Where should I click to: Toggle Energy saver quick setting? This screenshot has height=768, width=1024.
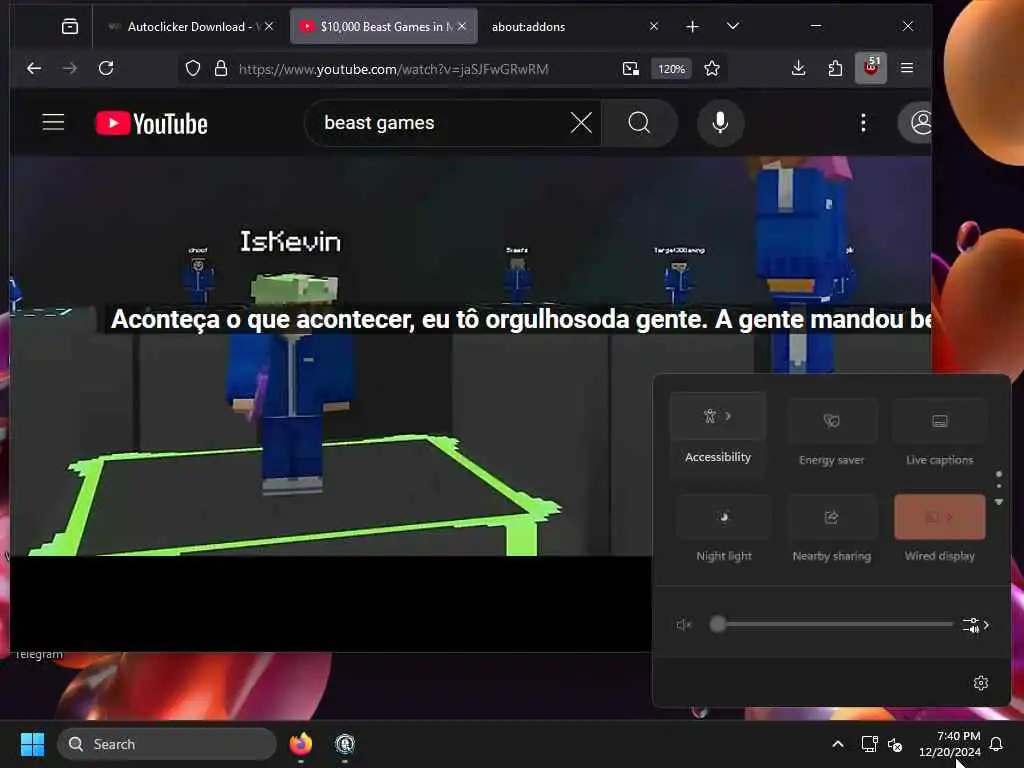click(831, 421)
